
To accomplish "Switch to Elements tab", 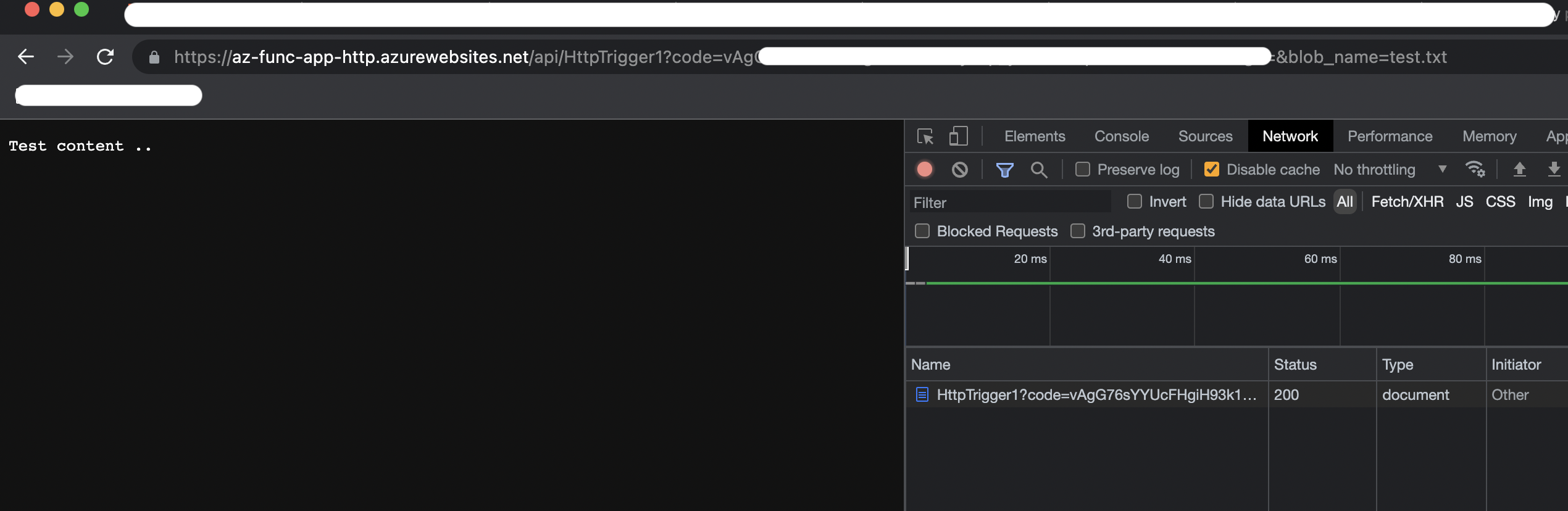I will coord(1035,136).
